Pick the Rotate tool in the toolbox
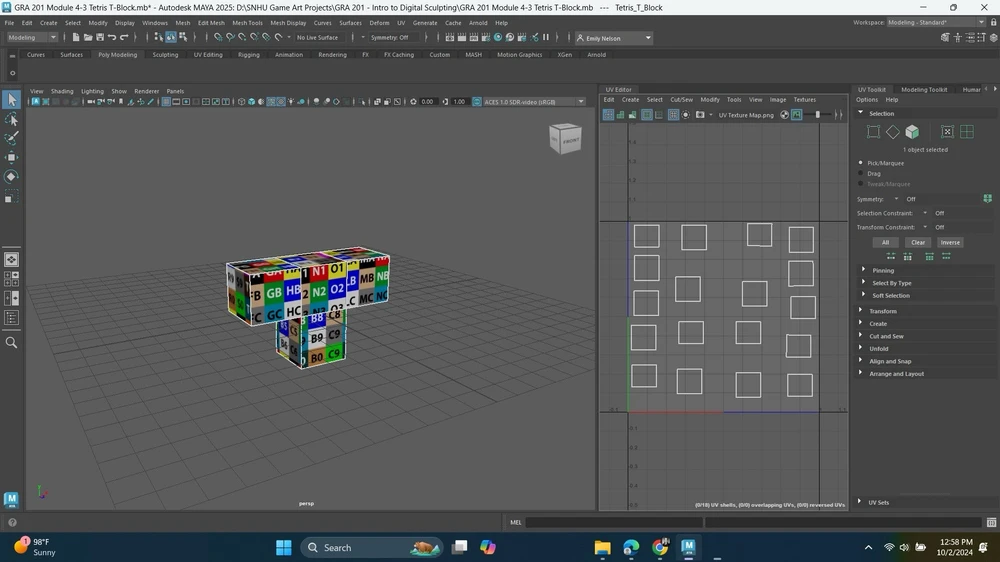This screenshot has width=1000, height=562. [11, 177]
